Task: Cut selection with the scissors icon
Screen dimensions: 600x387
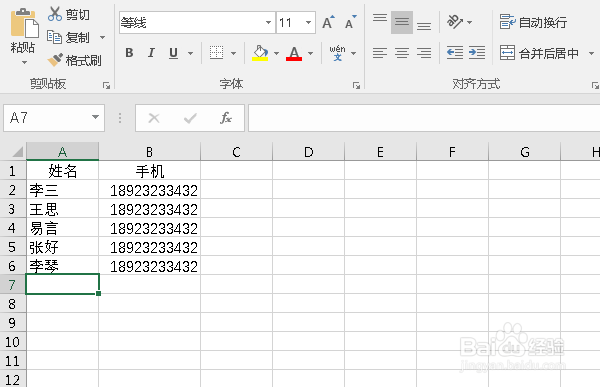Action: (x=55, y=14)
